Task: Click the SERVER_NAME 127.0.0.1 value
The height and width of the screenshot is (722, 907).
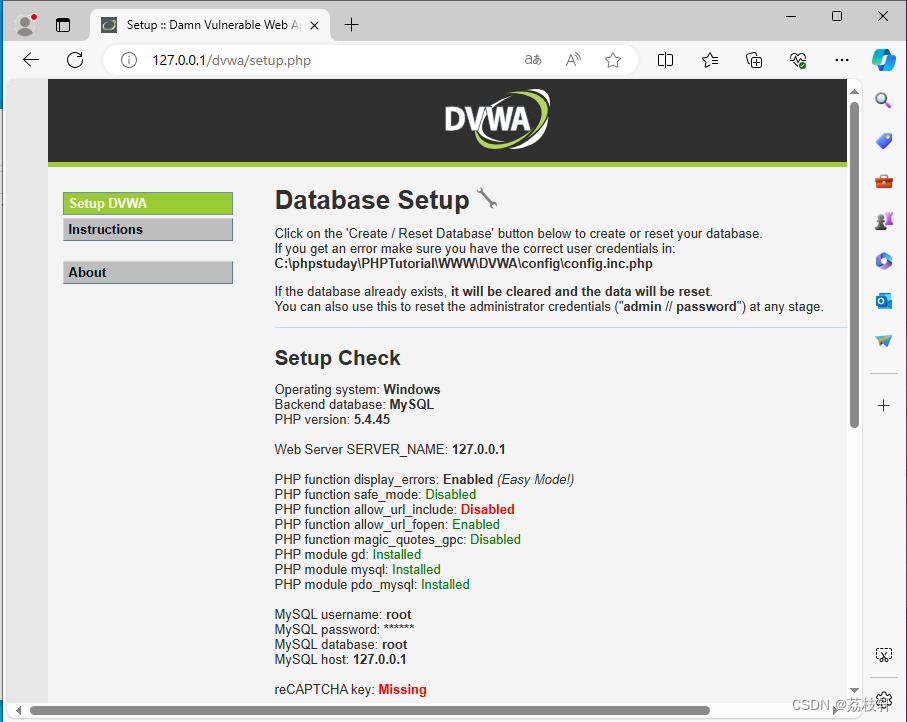Action: (x=478, y=450)
